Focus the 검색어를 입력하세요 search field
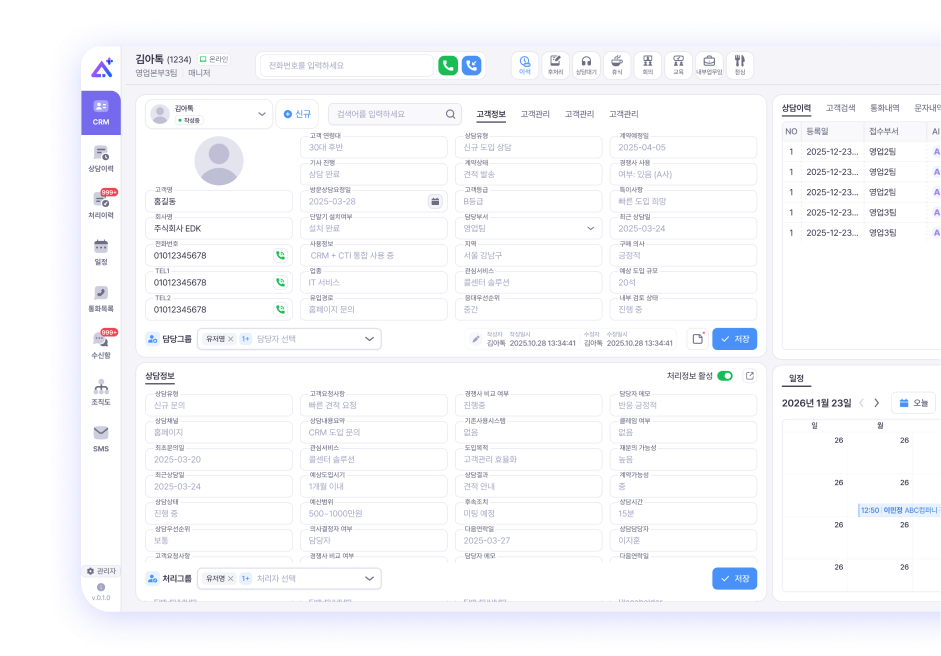941x656 pixels. click(395, 114)
